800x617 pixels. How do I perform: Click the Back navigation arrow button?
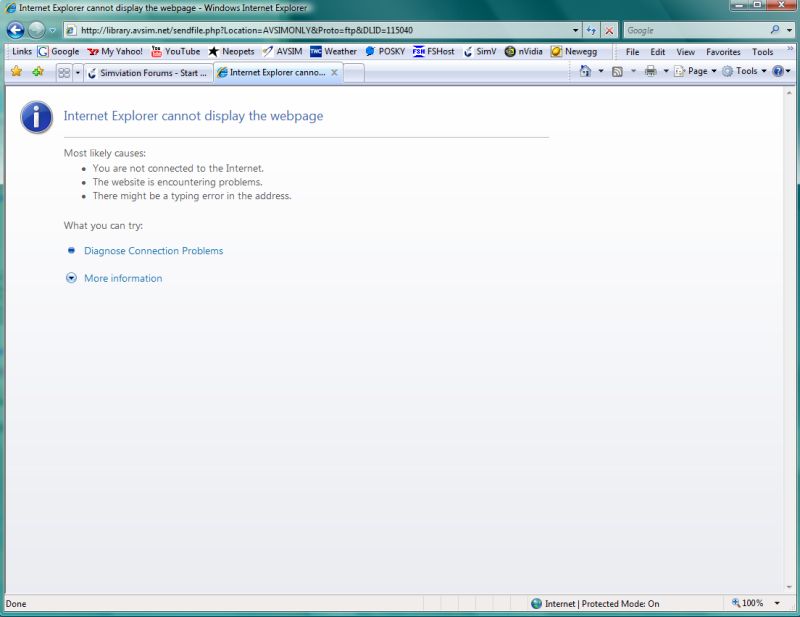pos(15,30)
